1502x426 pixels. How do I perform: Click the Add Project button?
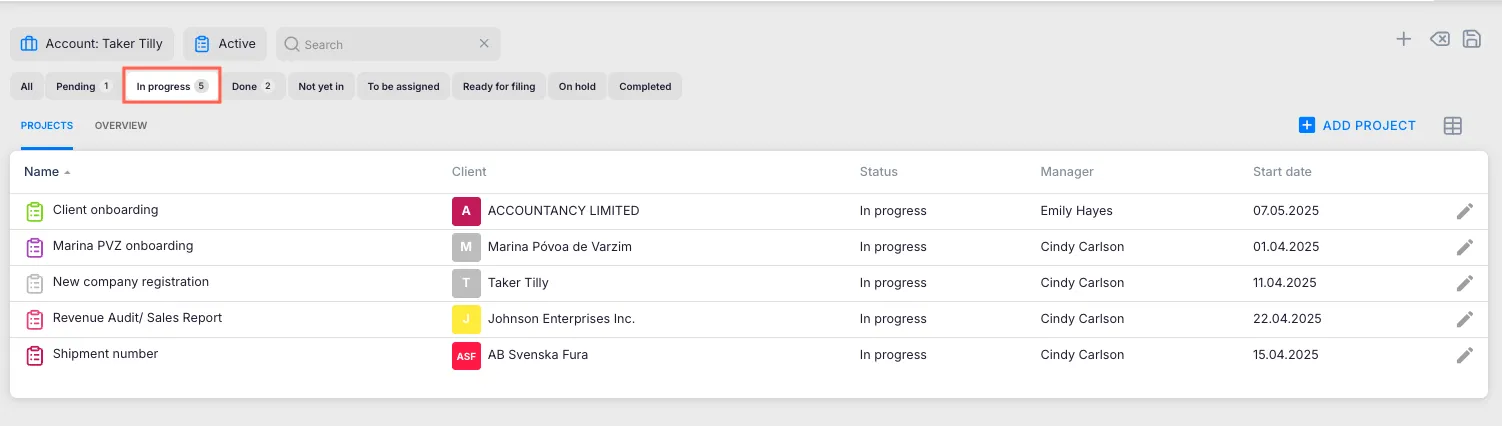point(1357,126)
